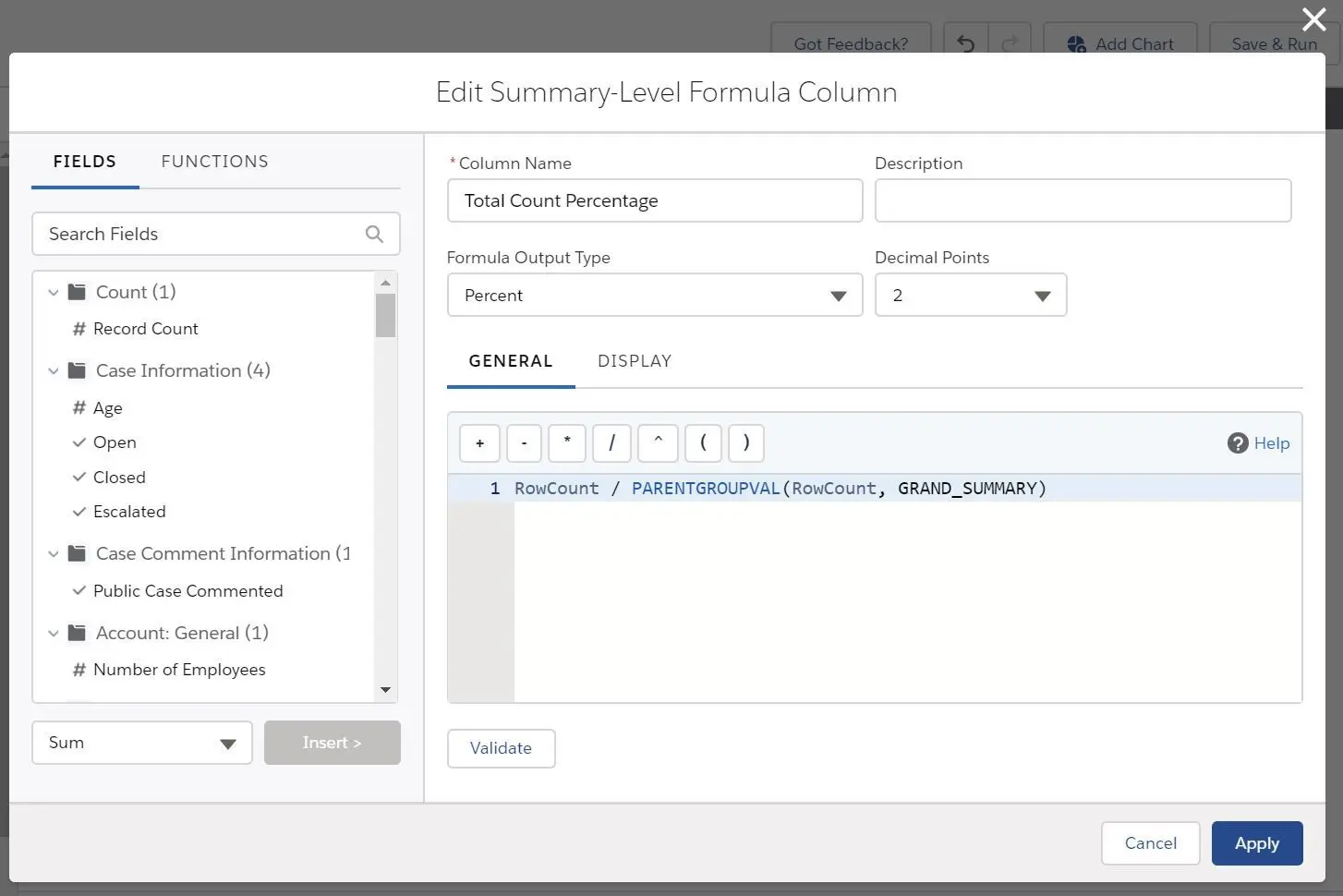Click the Insert button
Viewport: 1343px width, 896px height.
[x=333, y=743]
